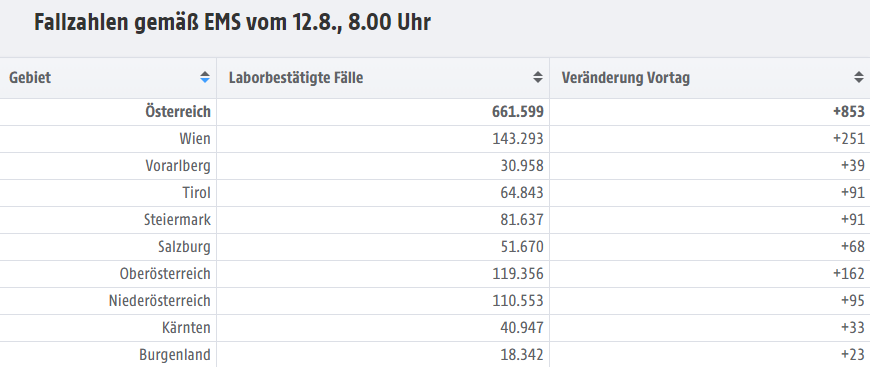This screenshot has width=870, height=367.
Task: Click the Veränderung Vortag column header text
Action: [x=626, y=78]
